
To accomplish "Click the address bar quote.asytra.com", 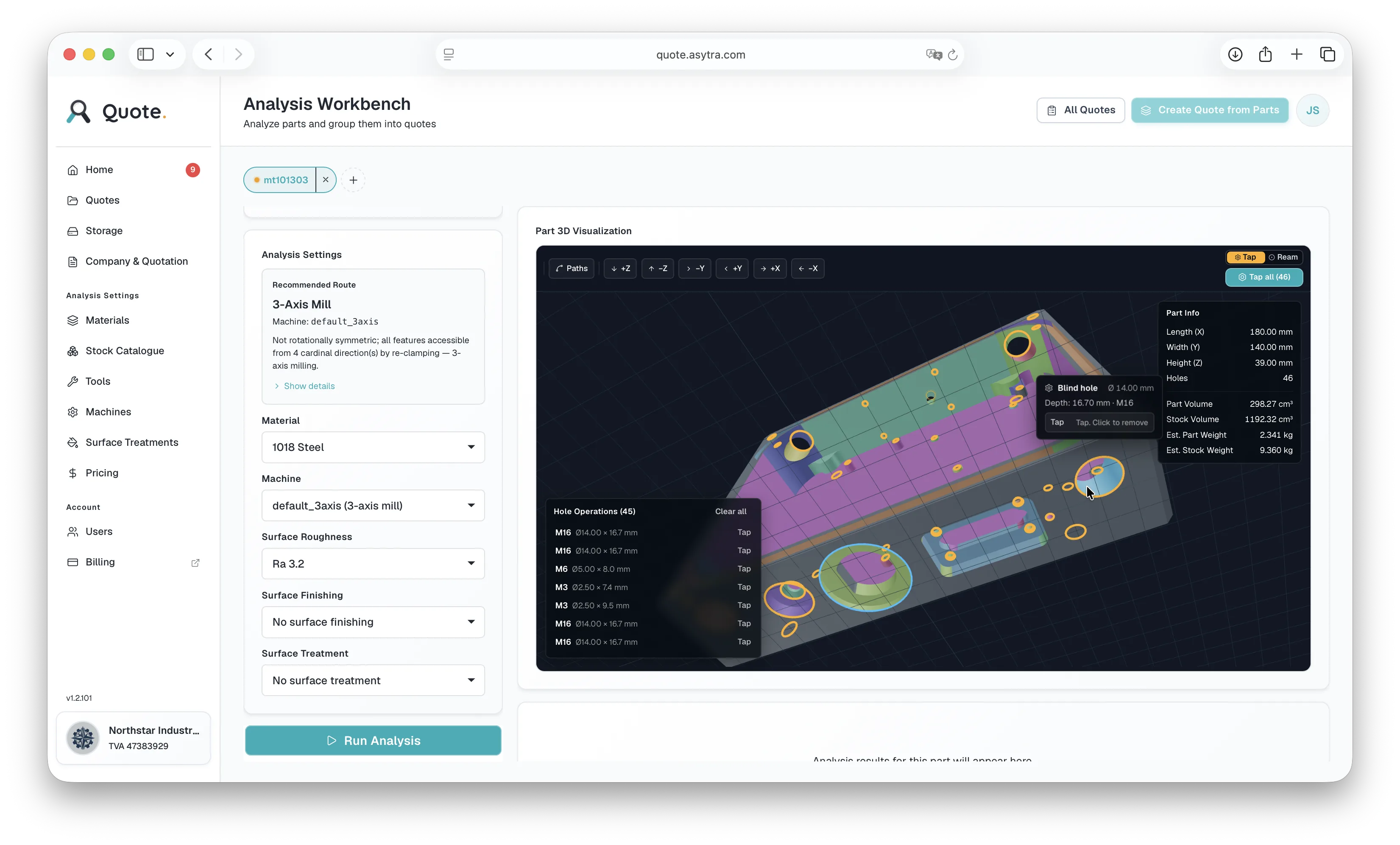I will 700,55.
